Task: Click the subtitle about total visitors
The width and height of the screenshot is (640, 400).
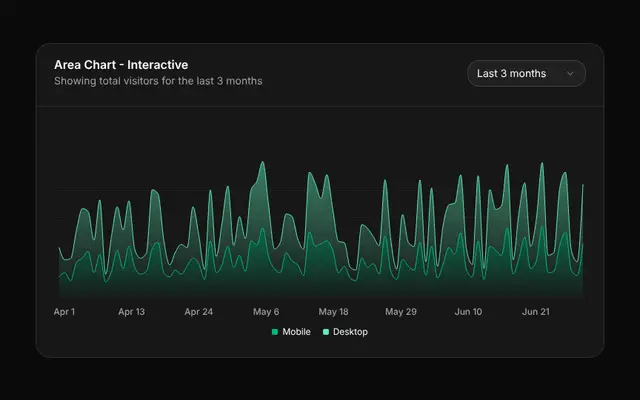Action: (x=158, y=81)
